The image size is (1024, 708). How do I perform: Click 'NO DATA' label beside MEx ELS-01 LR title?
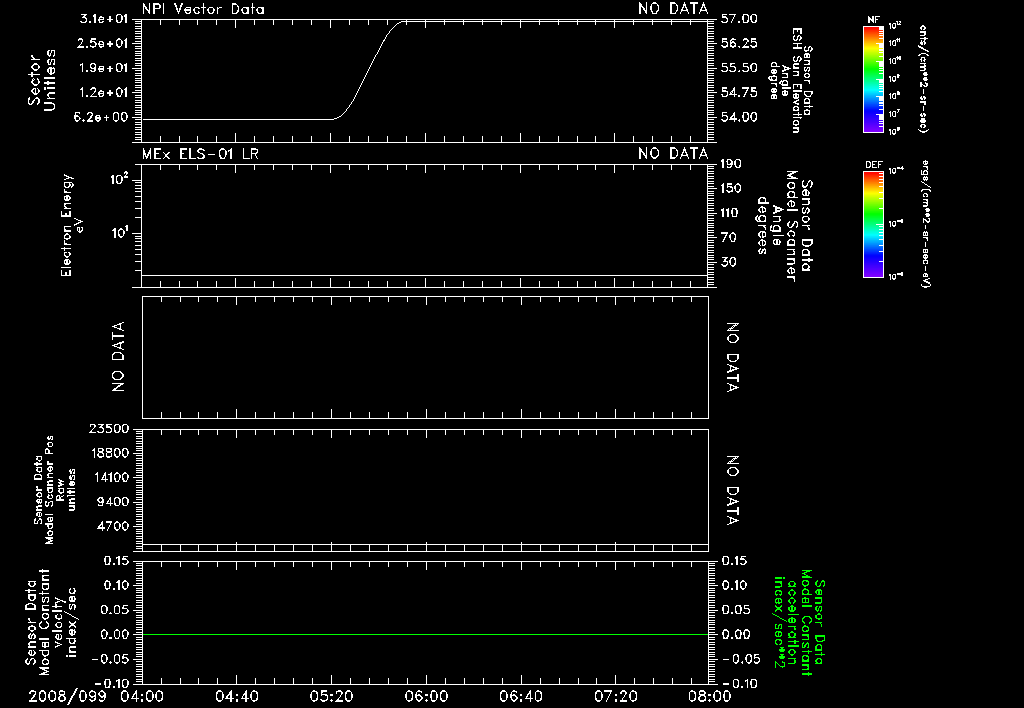[673, 154]
